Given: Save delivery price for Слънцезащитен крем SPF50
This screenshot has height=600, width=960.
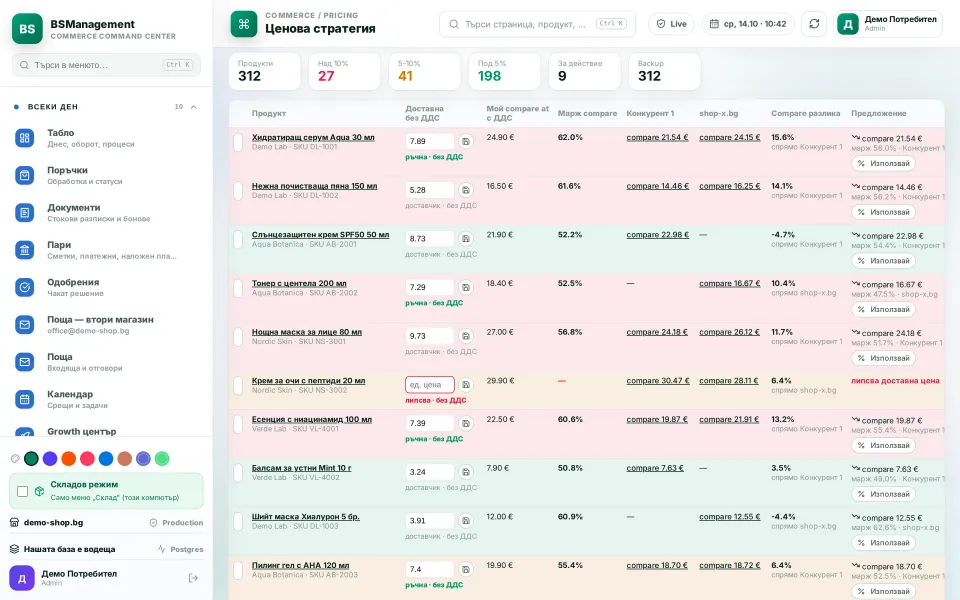Looking at the screenshot, I should pos(466,239).
